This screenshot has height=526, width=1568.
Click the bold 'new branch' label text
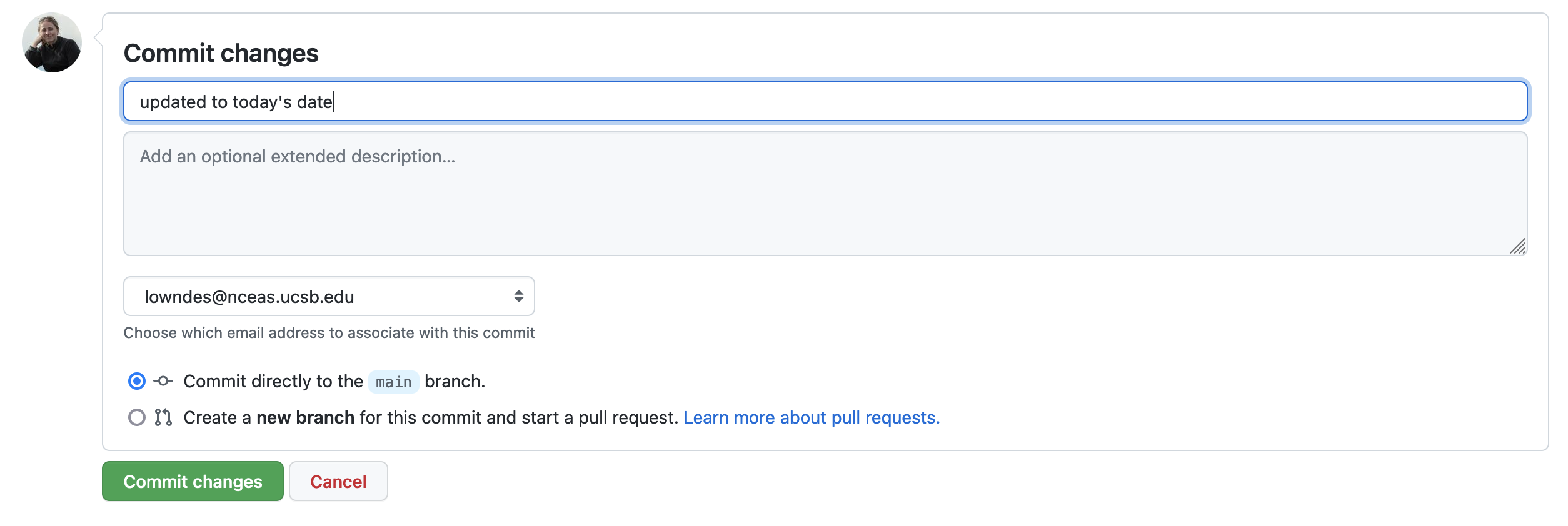coord(305,417)
